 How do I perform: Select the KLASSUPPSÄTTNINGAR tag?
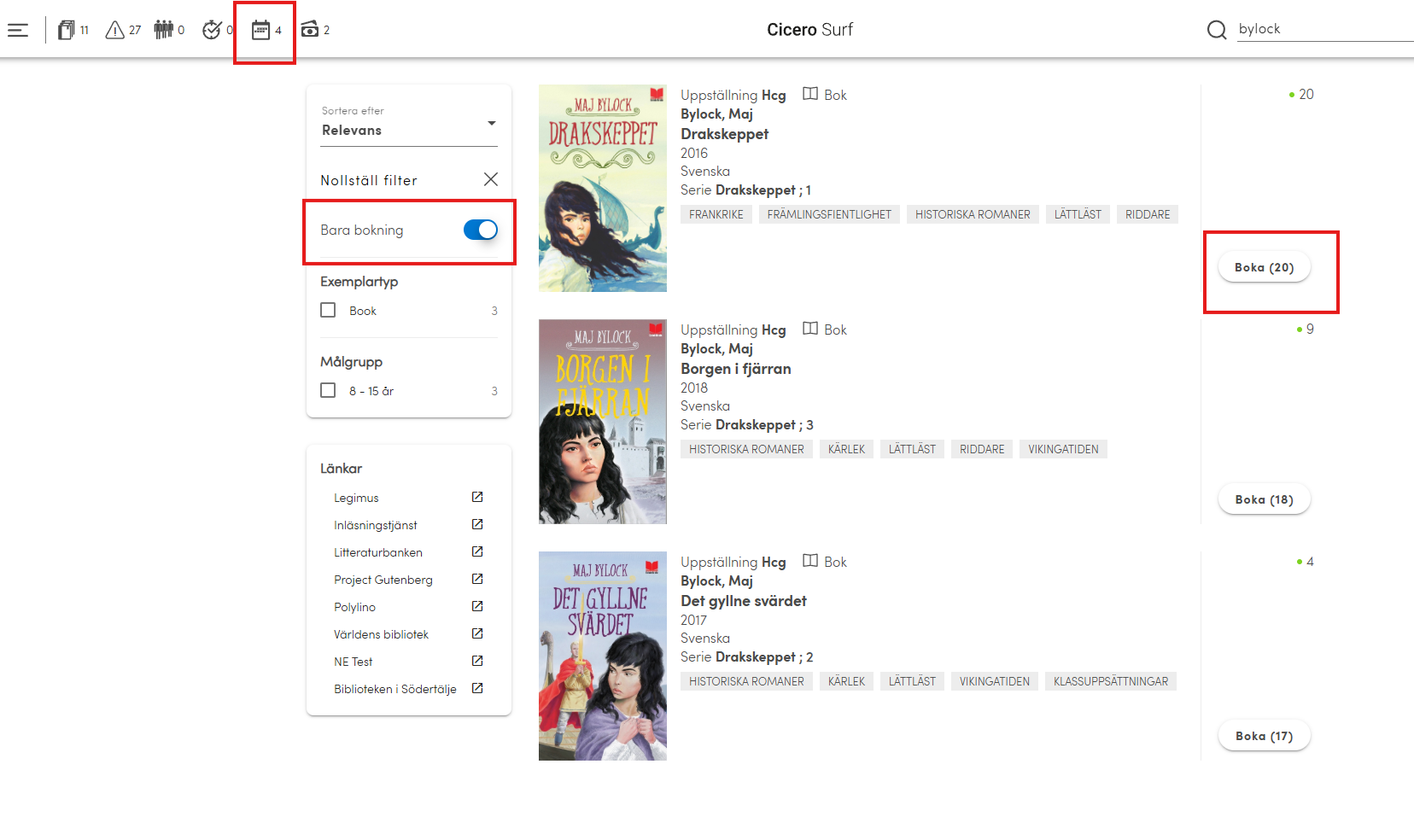click(1111, 681)
